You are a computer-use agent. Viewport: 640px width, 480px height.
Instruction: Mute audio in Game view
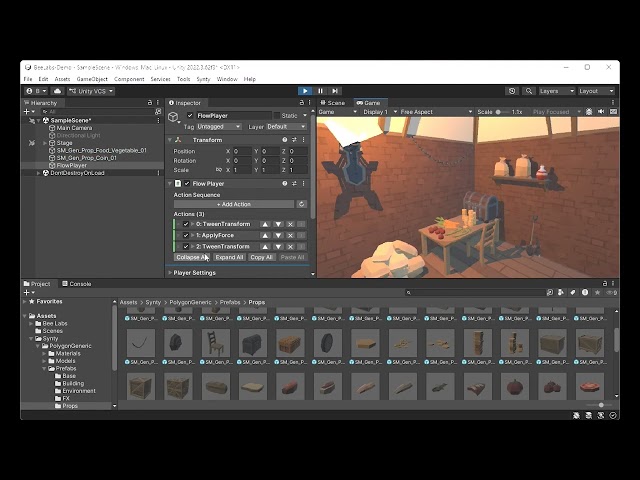pos(601,112)
